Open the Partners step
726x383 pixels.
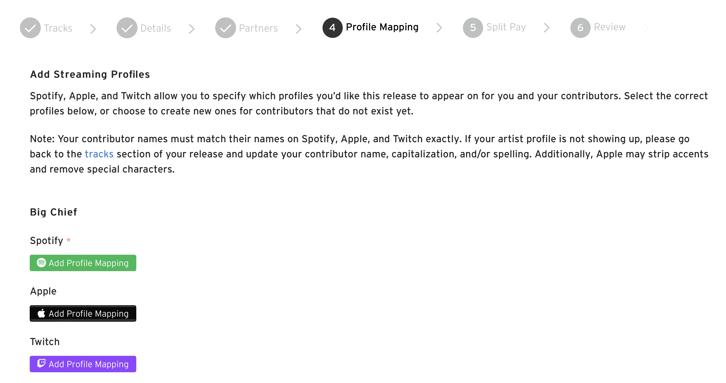point(258,28)
